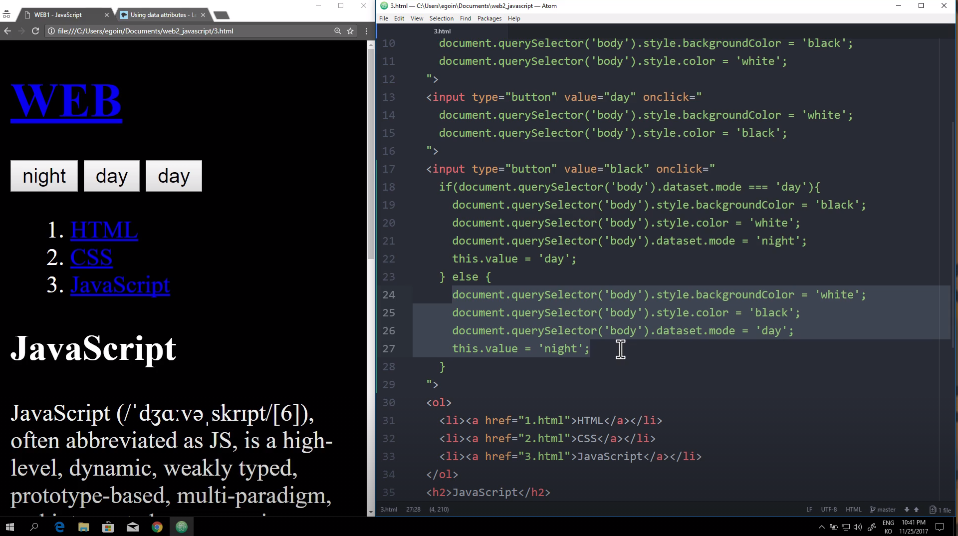Open the HTML list link
Image resolution: width=958 pixels, height=536 pixels.
click(x=104, y=230)
